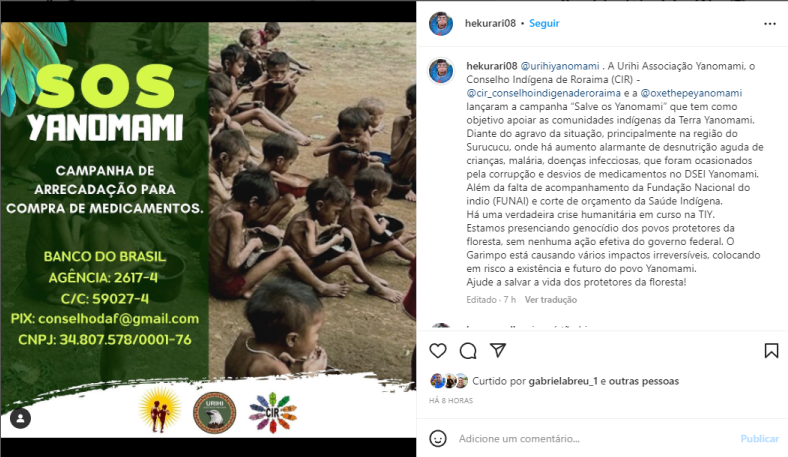Submit comment with Publicar button
The image size is (788, 457).
pos(759,438)
